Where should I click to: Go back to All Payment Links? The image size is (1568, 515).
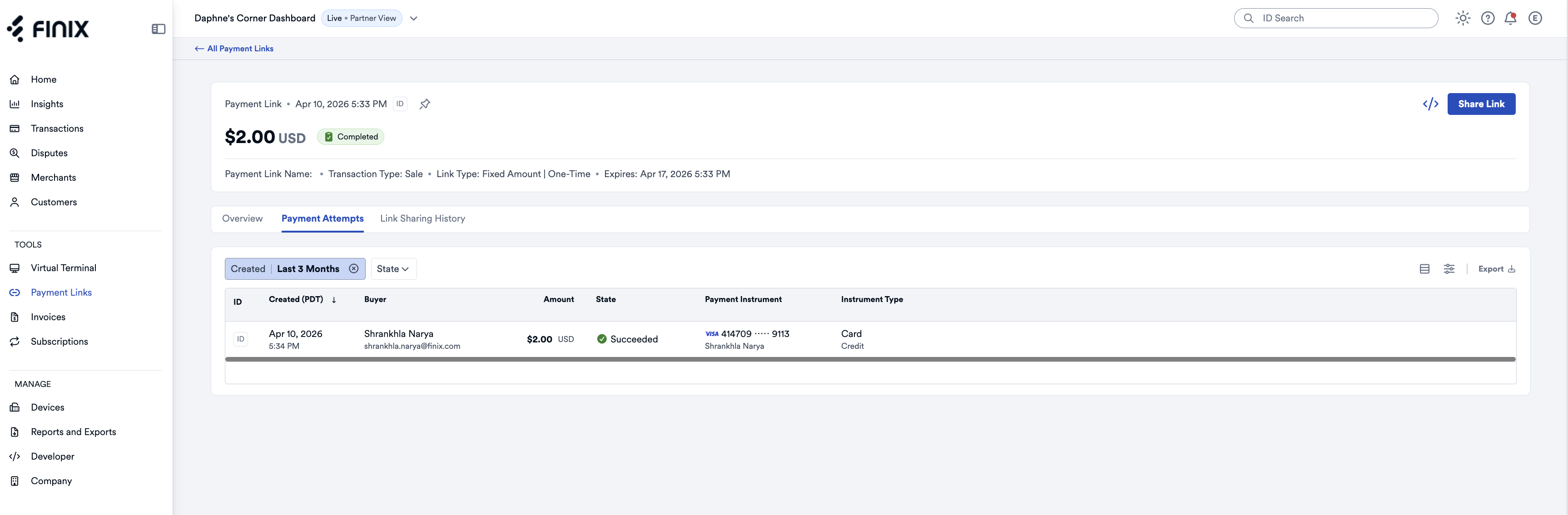[x=234, y=49]
